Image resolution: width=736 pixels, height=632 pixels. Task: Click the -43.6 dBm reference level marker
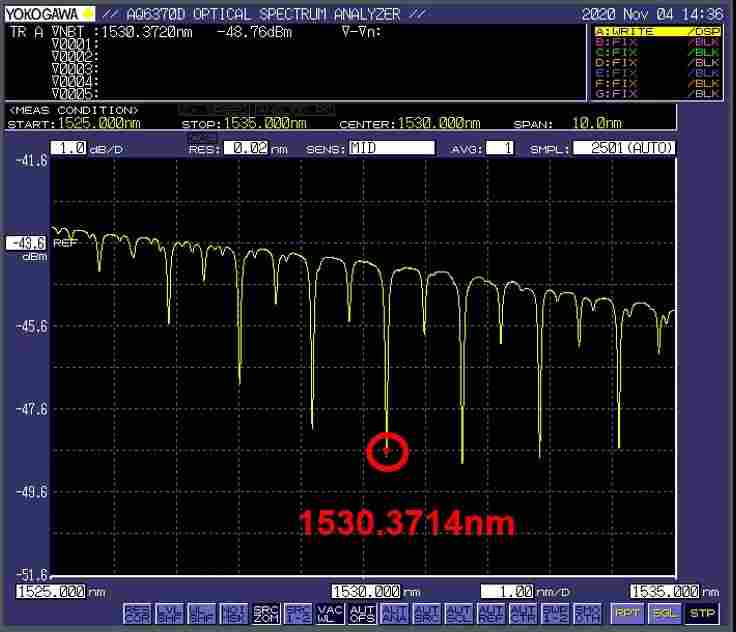[25, 243]
